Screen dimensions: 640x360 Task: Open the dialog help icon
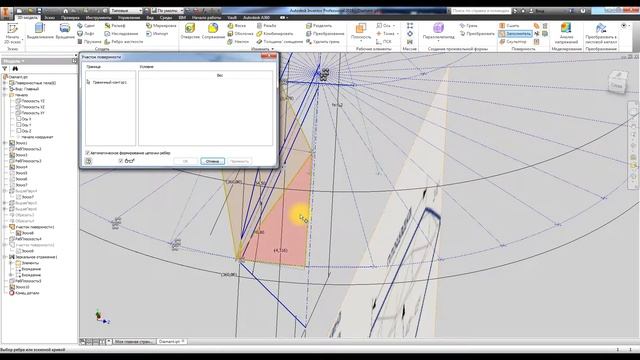pyautogui.click(x=88, y=161)
